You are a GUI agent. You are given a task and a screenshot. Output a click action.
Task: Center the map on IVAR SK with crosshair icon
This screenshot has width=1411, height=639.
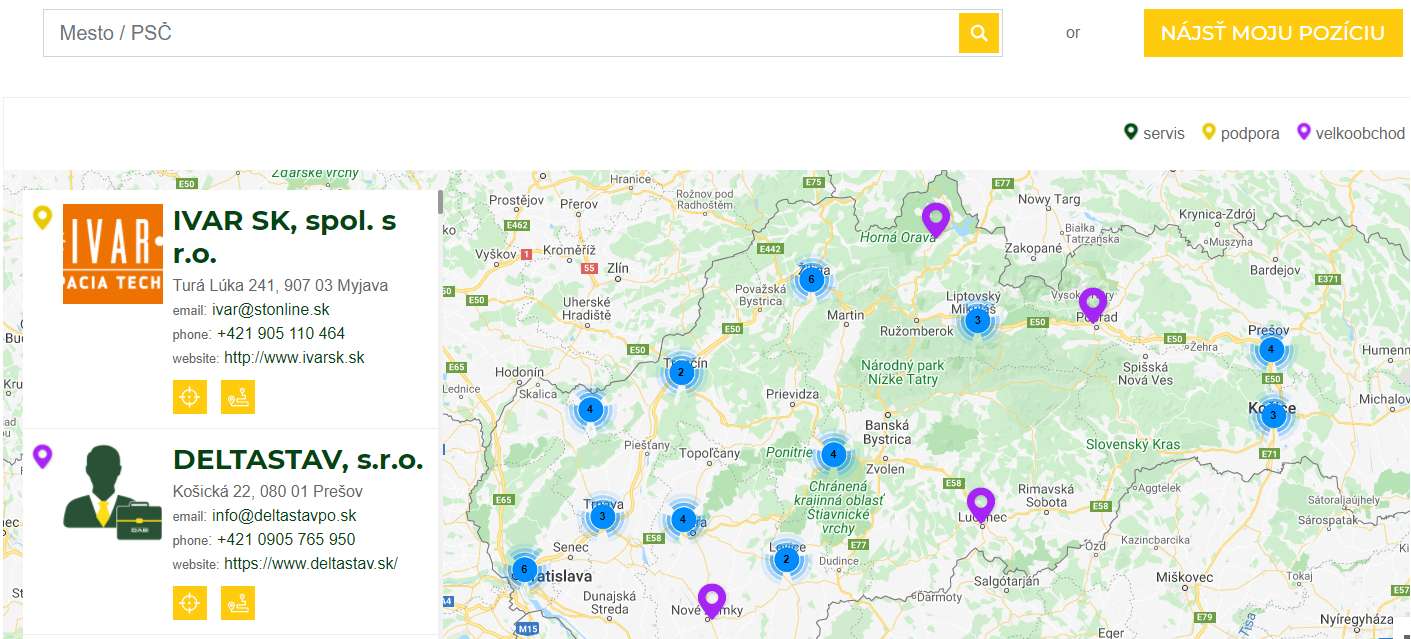click(x=190, y=397)
